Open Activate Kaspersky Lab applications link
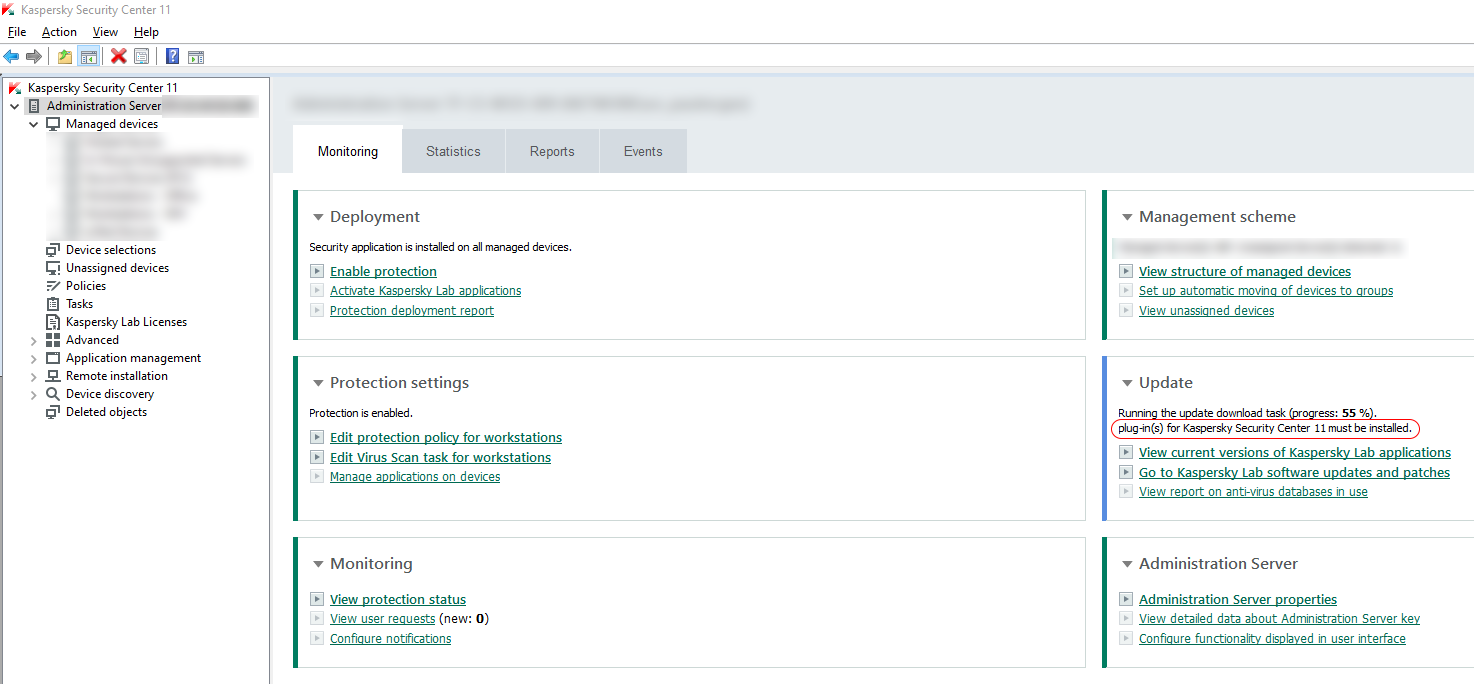The width and height of the screenshot is (1474, 684). [425, 291]
